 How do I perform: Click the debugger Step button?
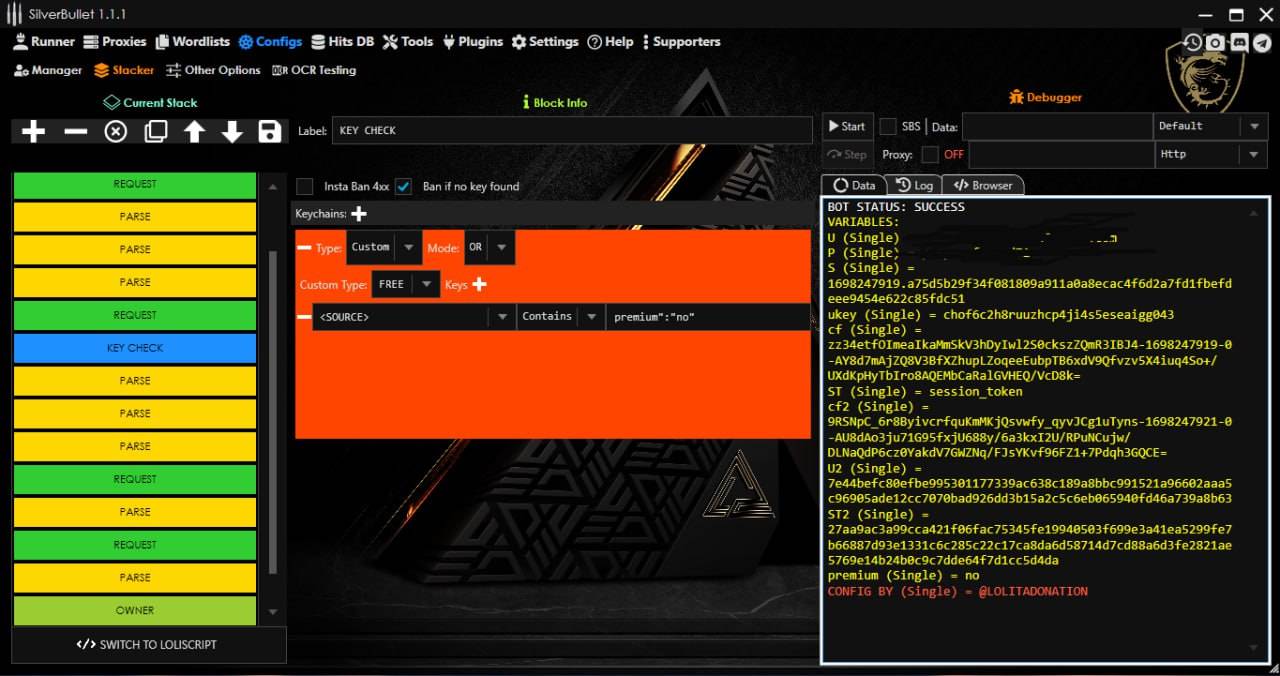847,154
